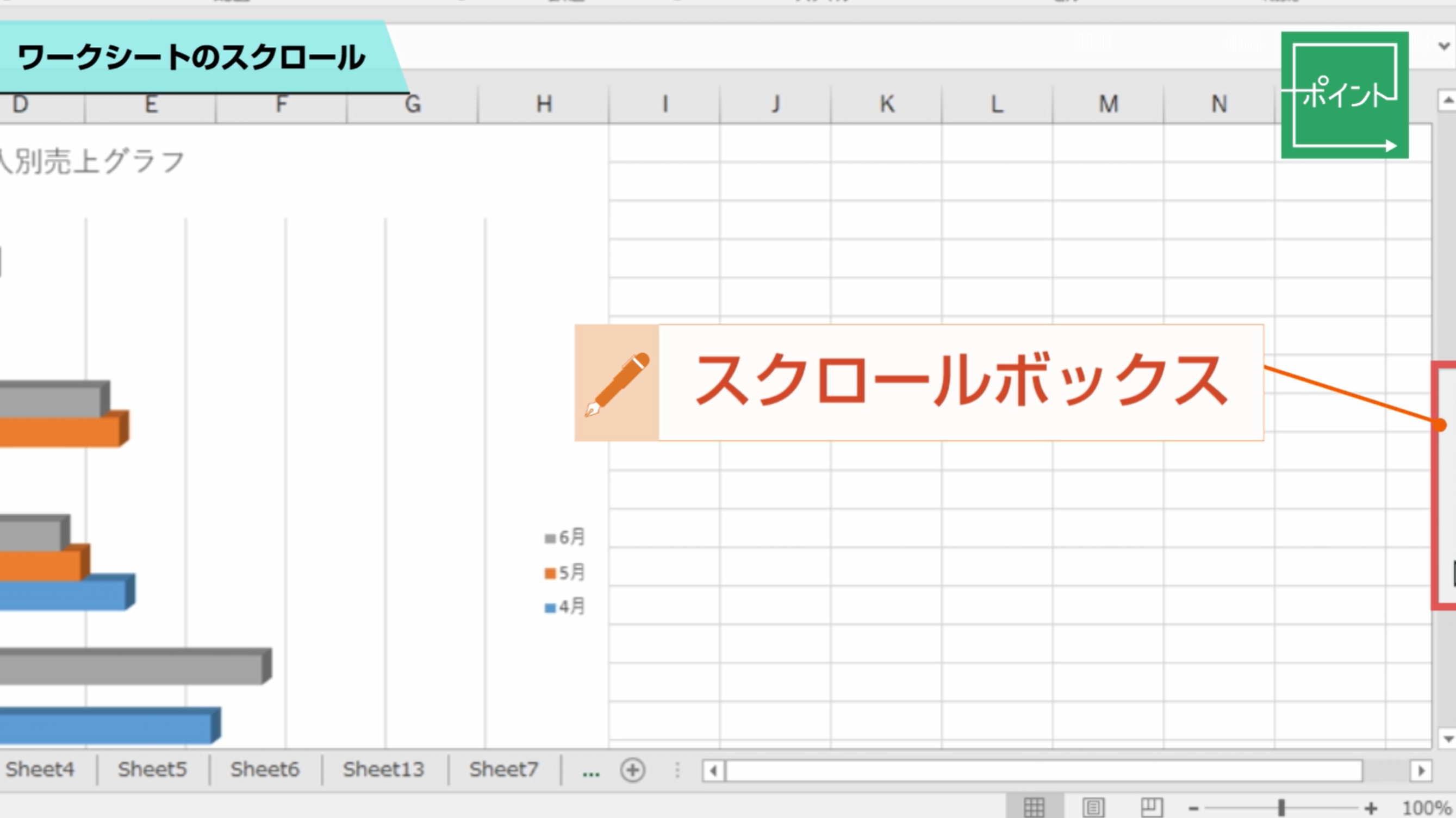The image size is (1456, 818).
Task: Open the Sheet4 tab
Action: [x=40, y=770]
